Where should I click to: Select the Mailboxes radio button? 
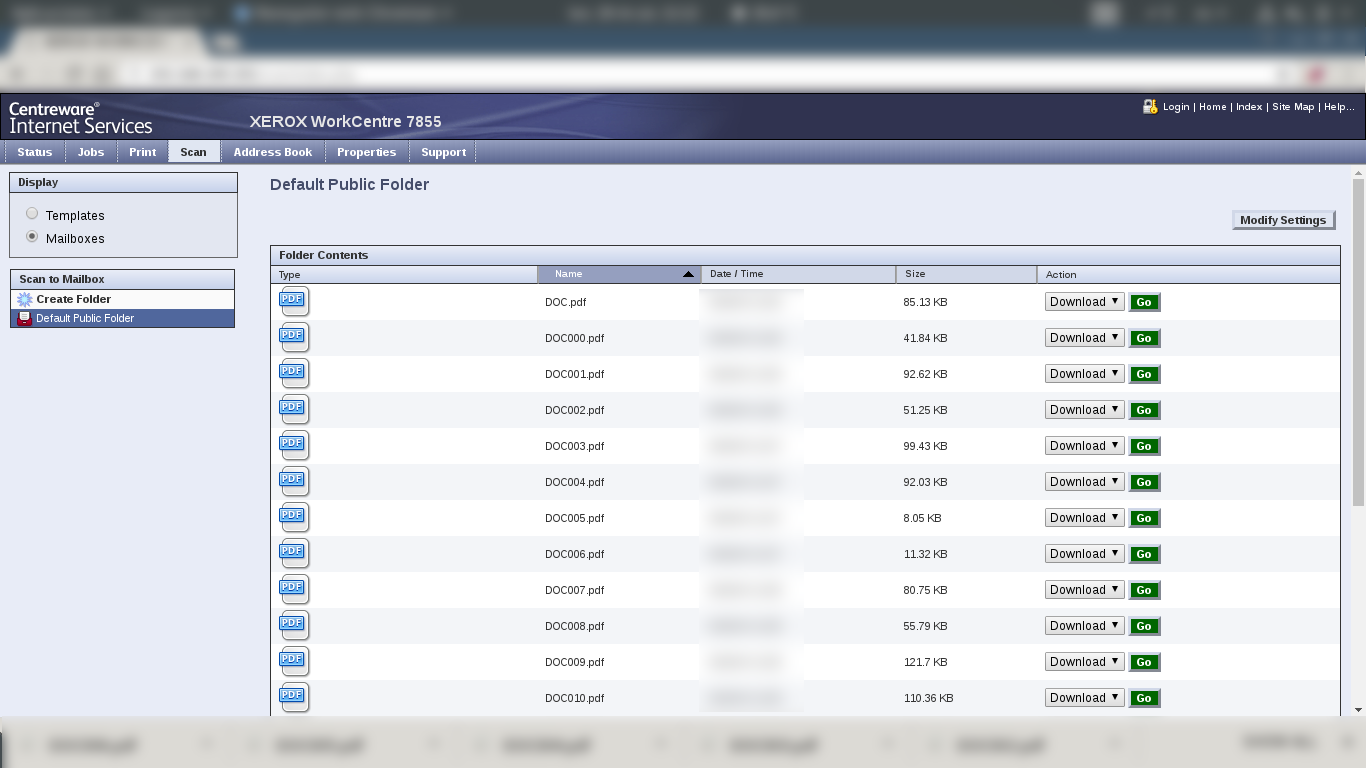32,237
